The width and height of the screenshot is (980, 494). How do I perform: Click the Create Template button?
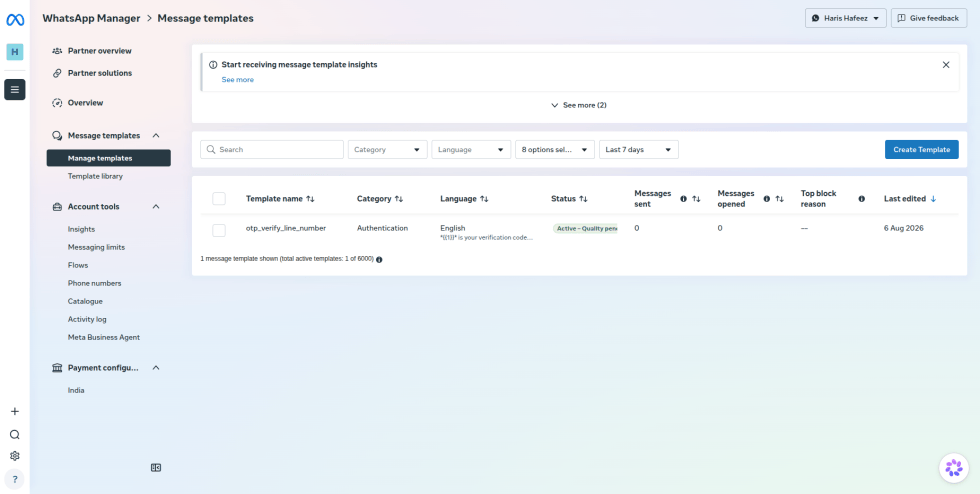tap(921, 149)
